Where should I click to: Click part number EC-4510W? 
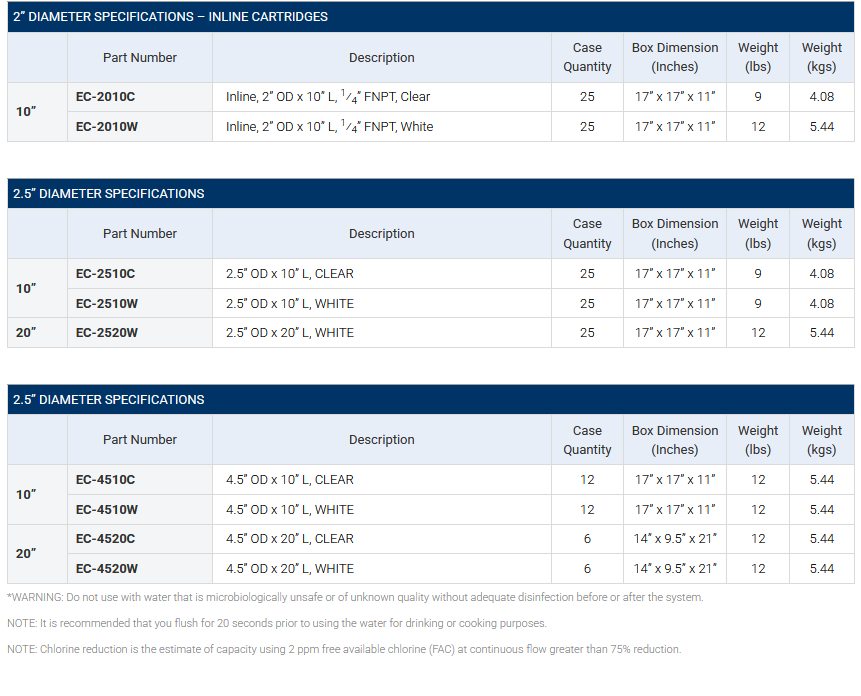(x=106, y=510)
